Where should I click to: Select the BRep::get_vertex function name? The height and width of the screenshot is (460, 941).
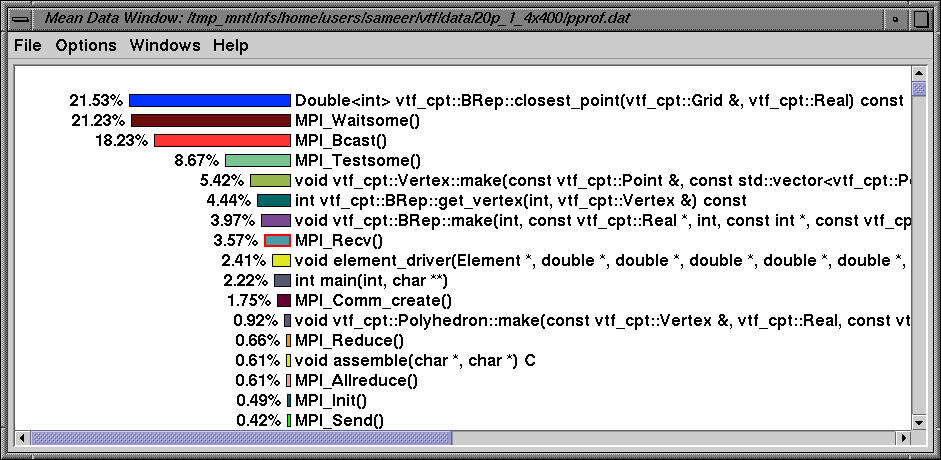[x=521, y=201]
